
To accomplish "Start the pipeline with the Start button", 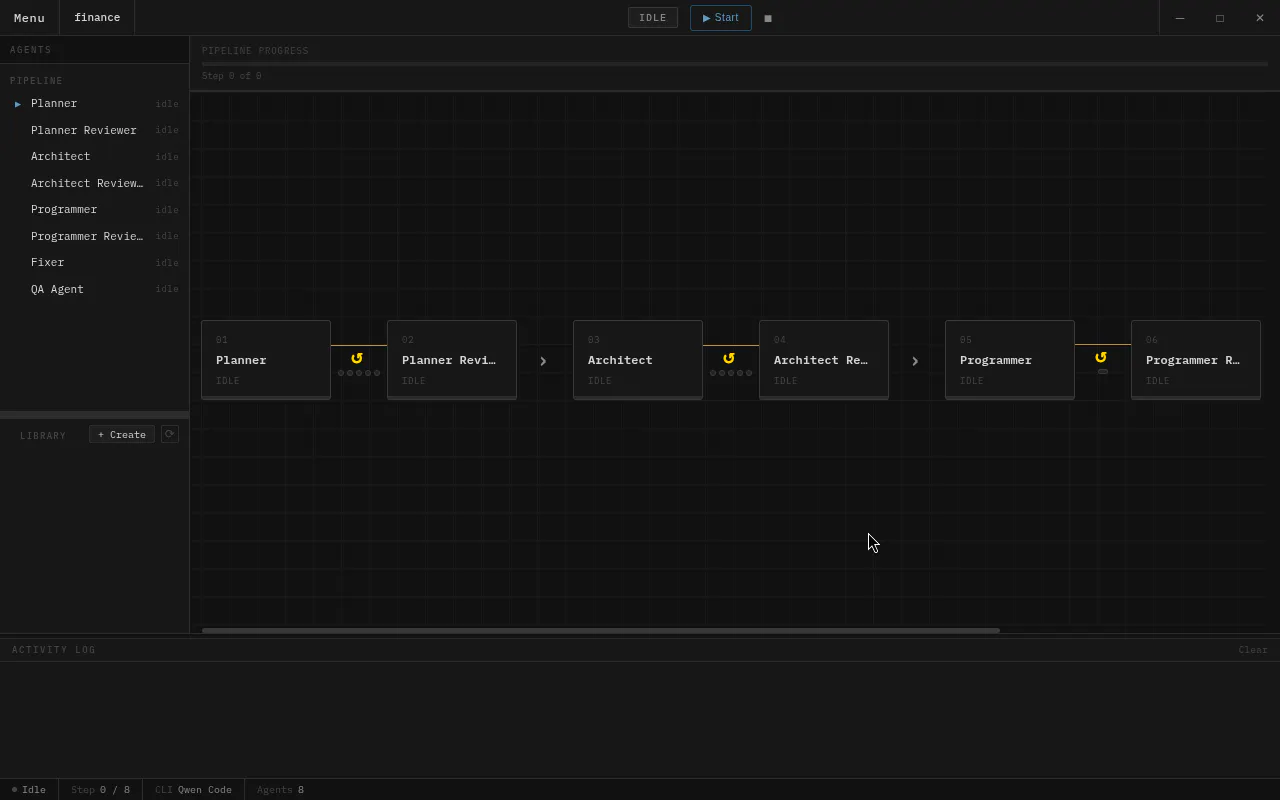I will click(x=721, y=18).
